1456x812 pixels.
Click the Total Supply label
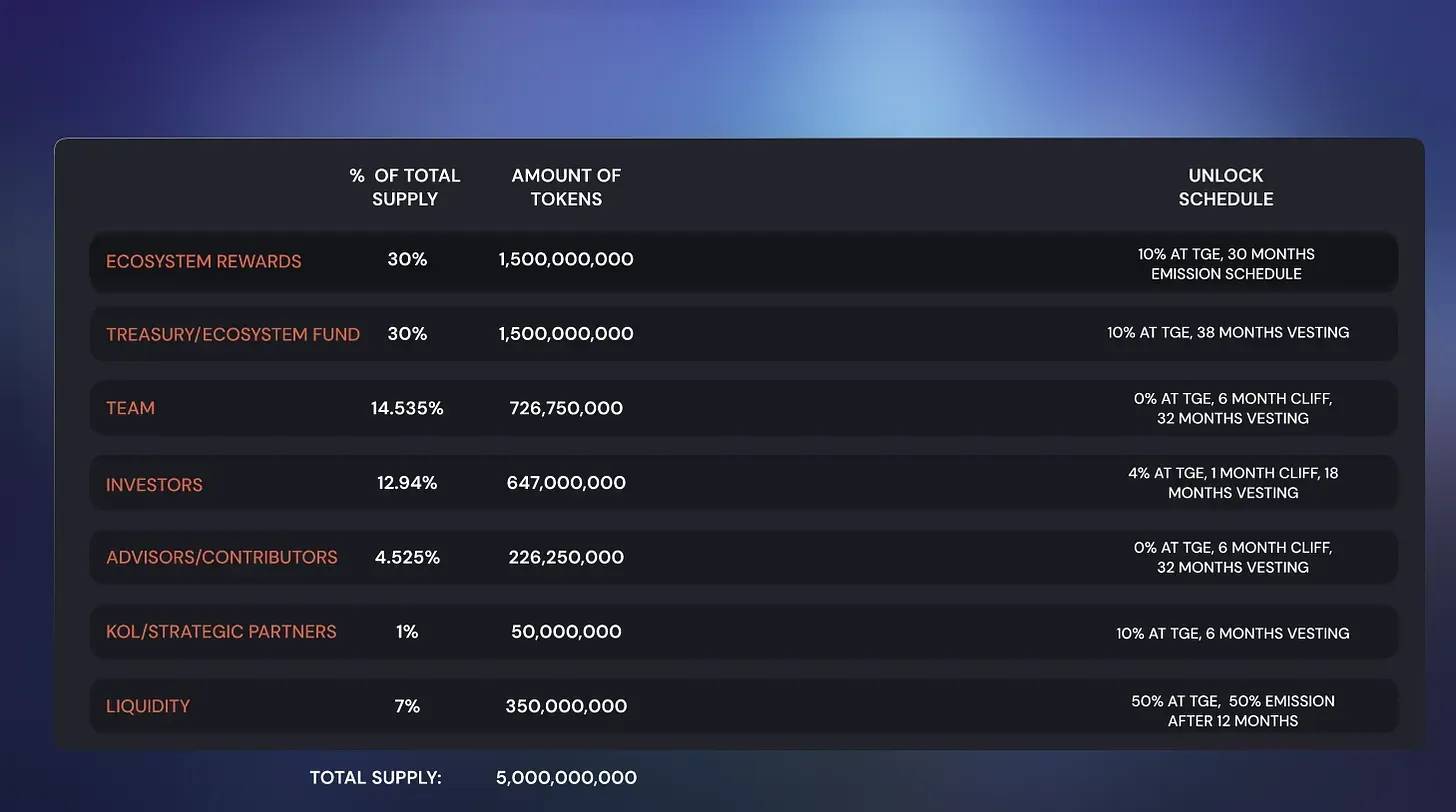[375, 778]
